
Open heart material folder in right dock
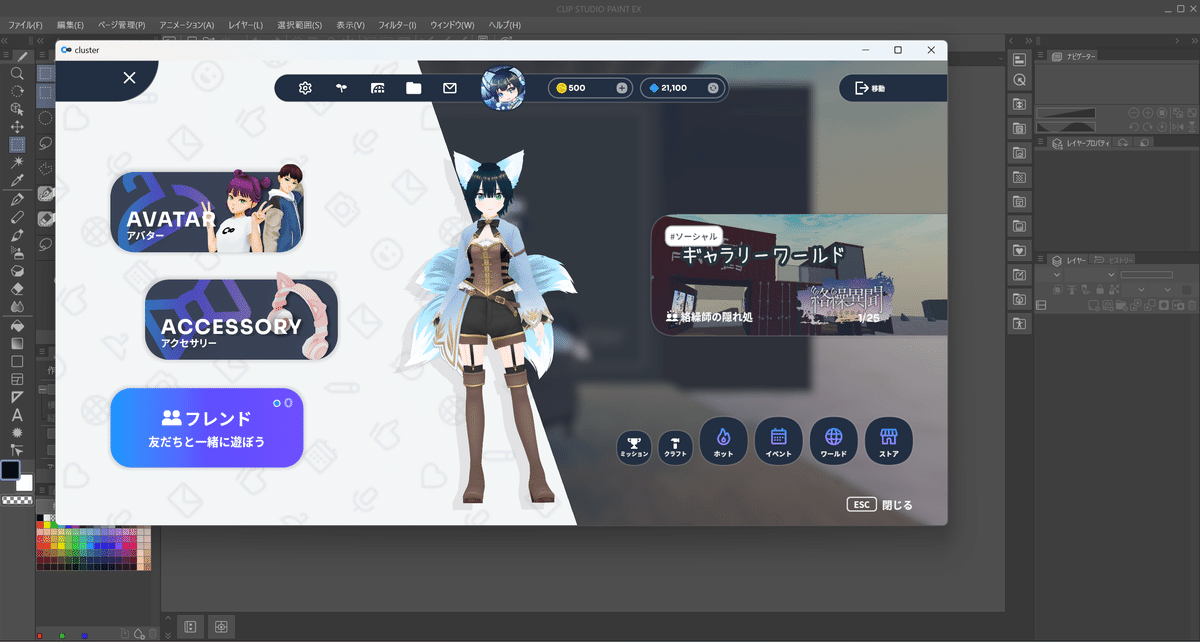point(1019,249)
